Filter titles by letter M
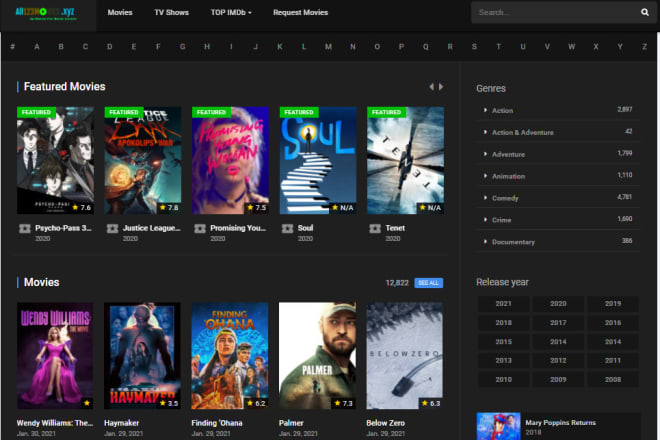 click(328, 47)
